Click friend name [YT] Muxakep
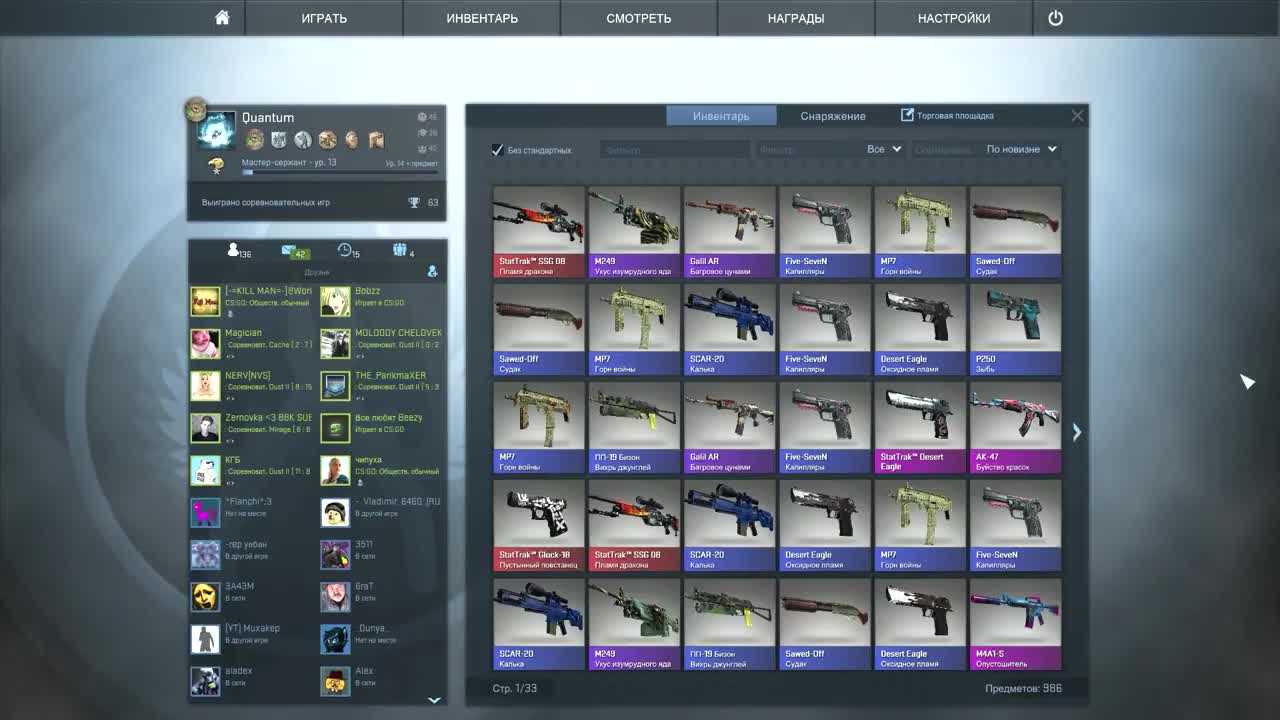 (x=252, y=628)
